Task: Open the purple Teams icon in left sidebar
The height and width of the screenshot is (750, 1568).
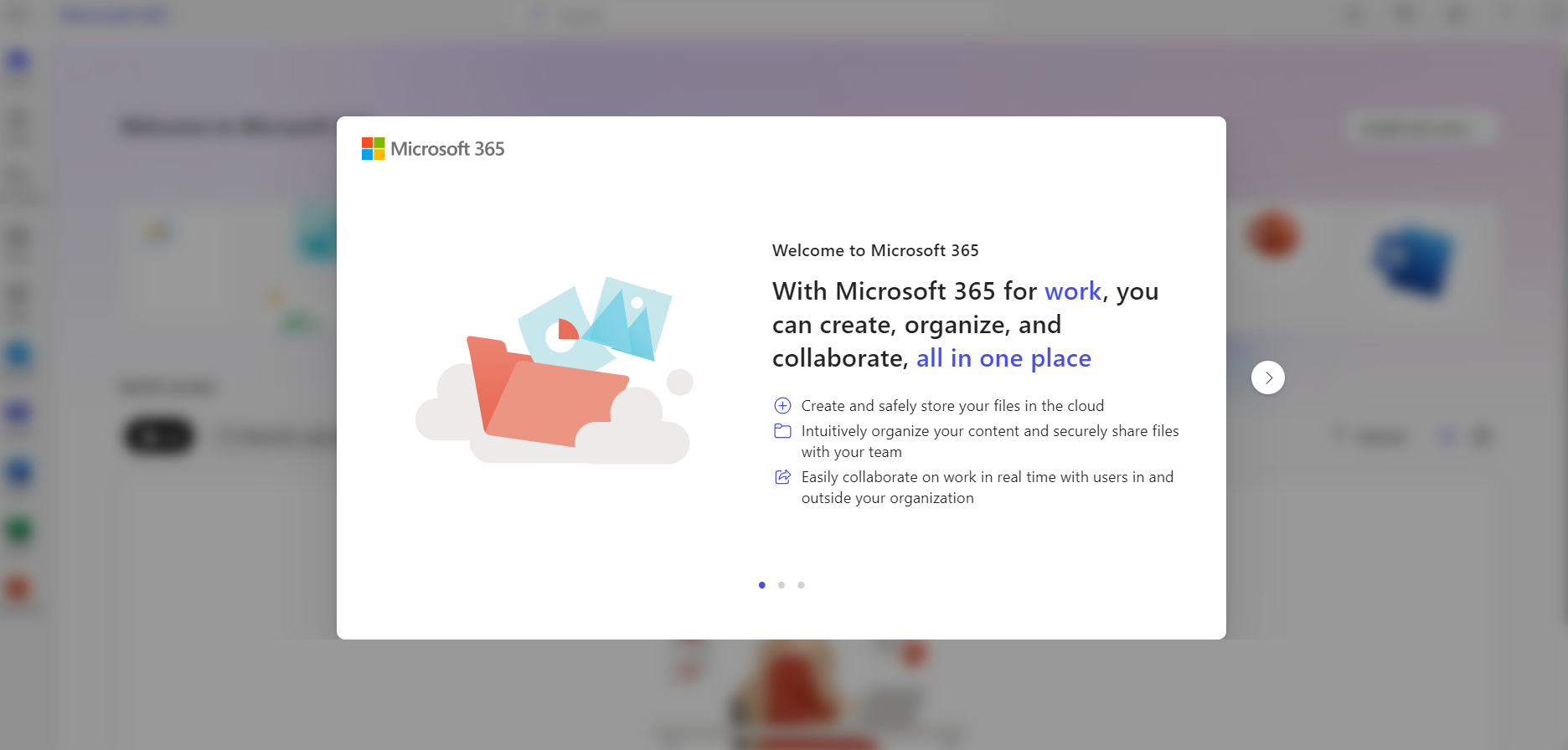Action: (x=18, y=413)
